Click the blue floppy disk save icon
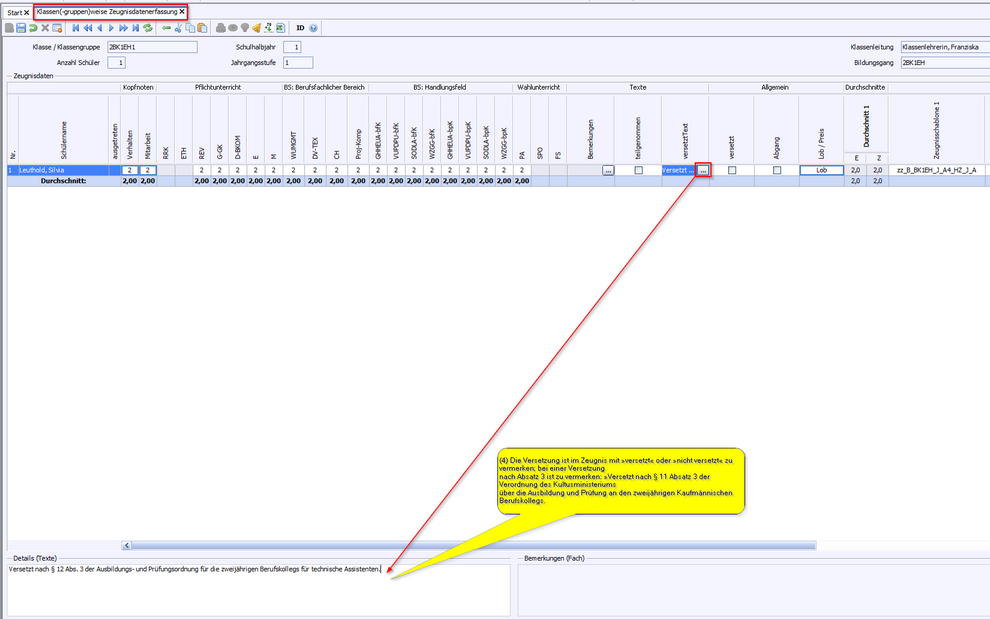Viewport: 990px width, 619px height. coord(21,28)
